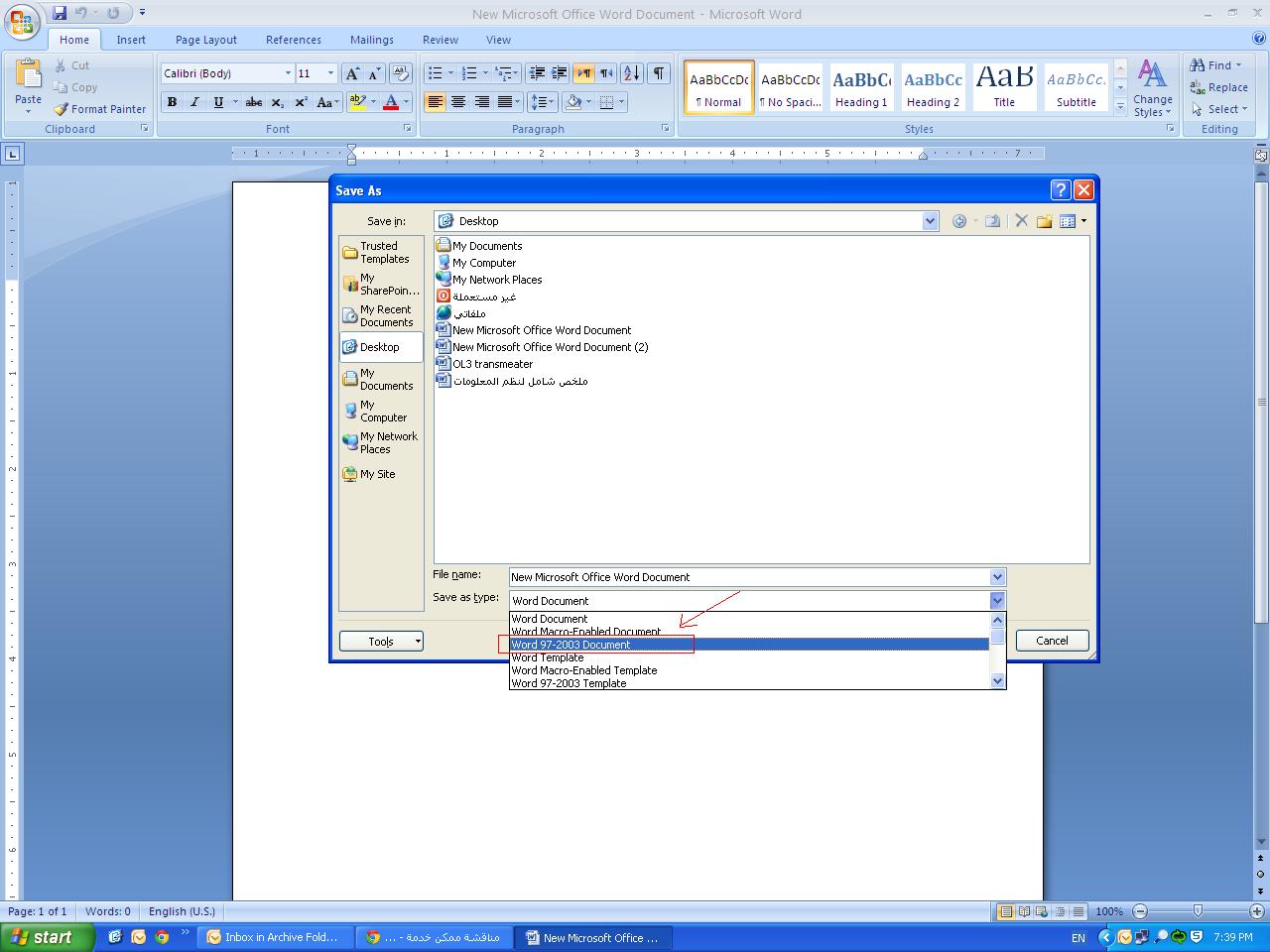Toggle Show/Hide paragraph marks
1270x952 pixels.
point(658,73)
